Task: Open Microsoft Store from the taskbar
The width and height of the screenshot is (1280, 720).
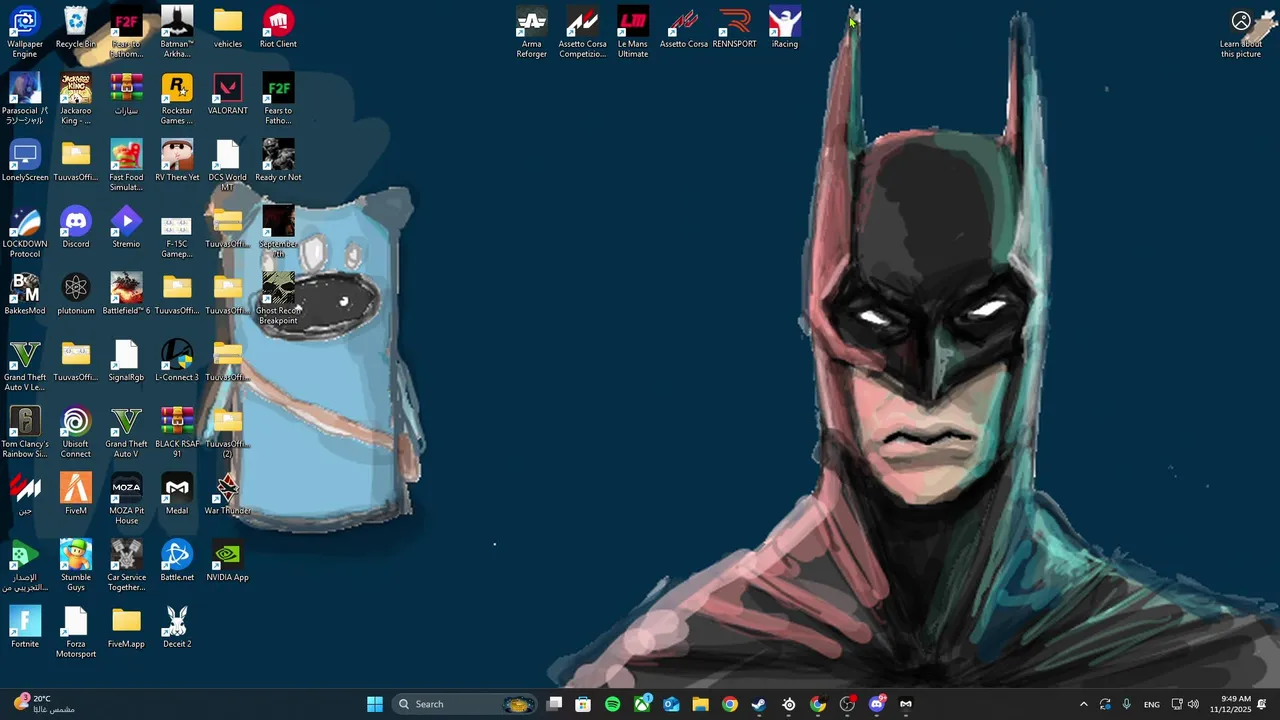Action: point(583,704)
